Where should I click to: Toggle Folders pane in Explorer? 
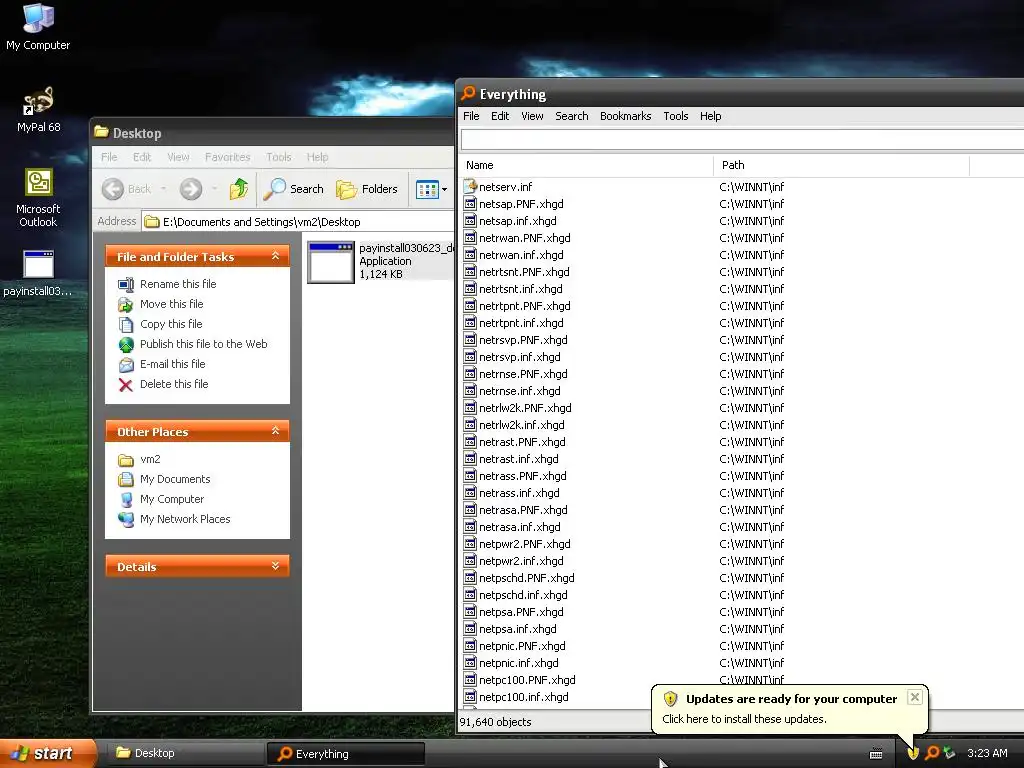(366, 189)
